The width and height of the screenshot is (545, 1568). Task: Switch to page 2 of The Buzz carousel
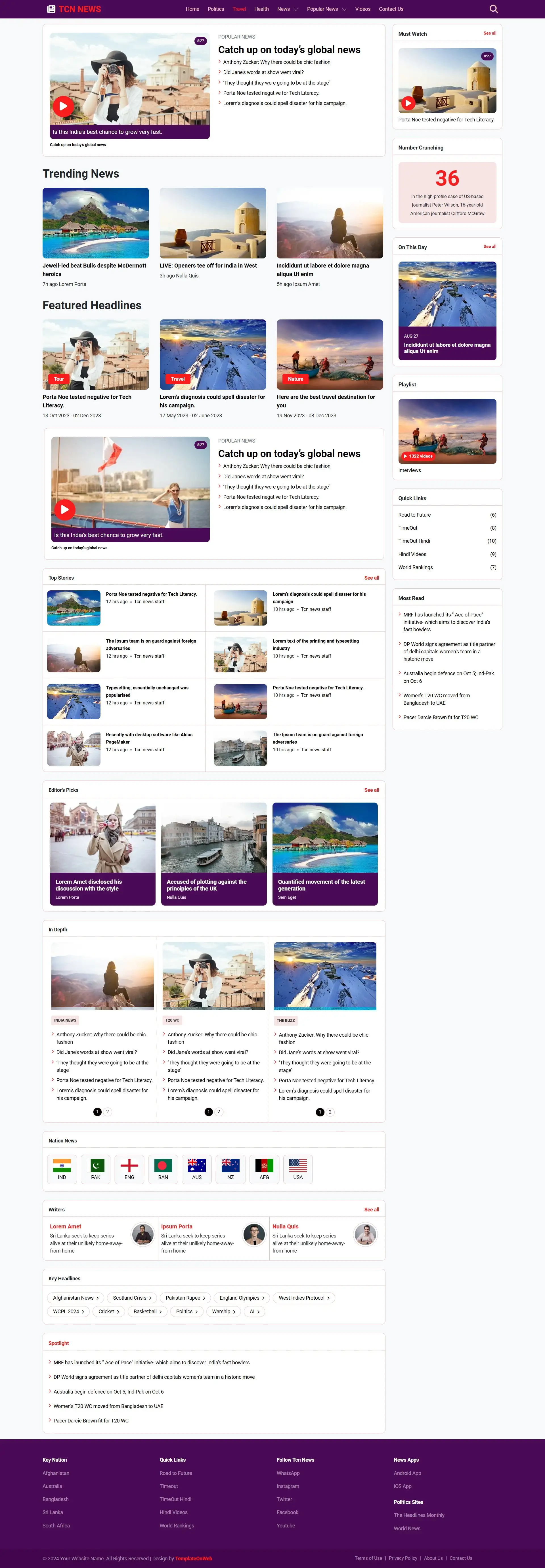tap(330, 1112)
